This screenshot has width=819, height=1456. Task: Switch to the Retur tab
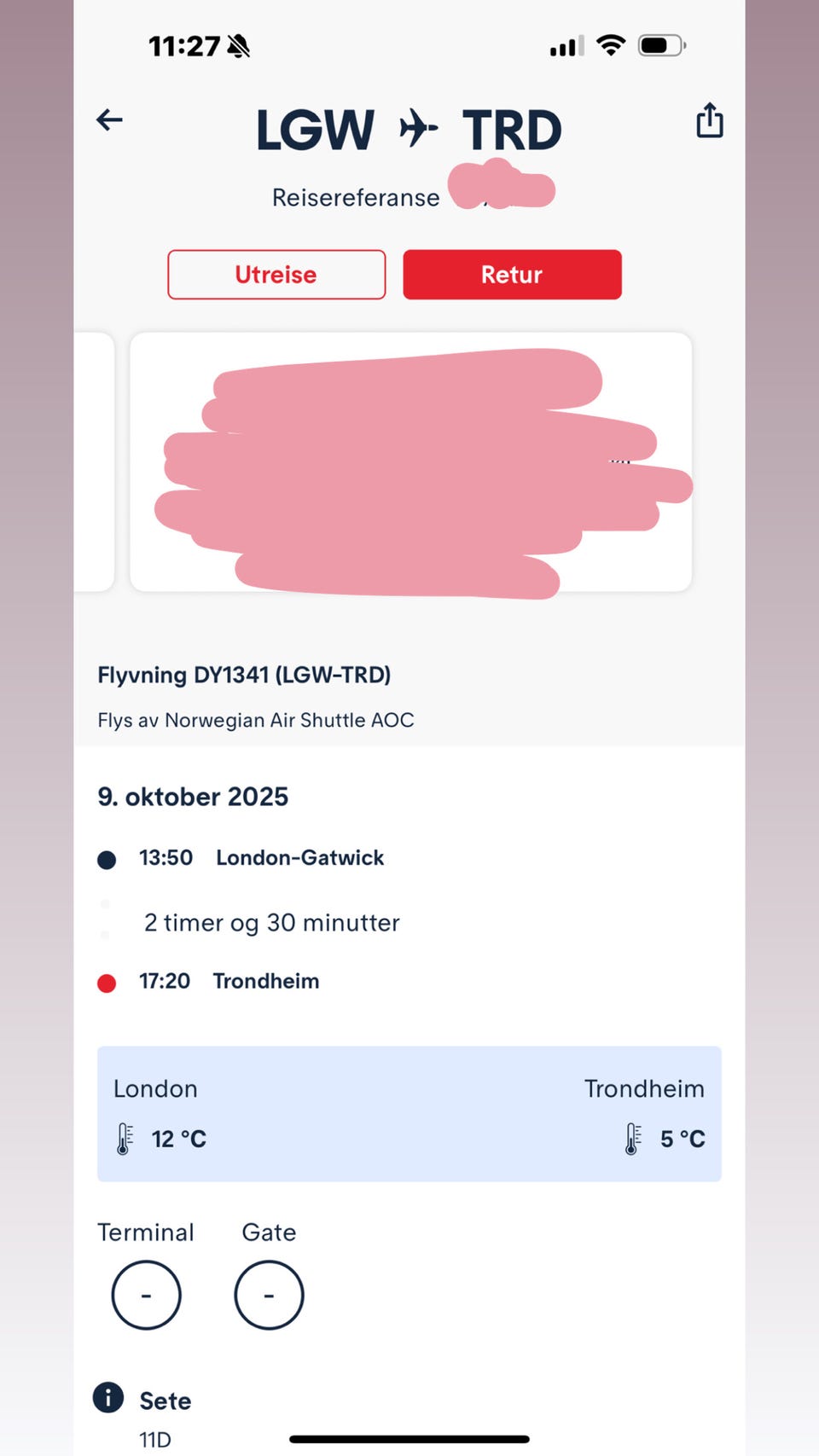pyautogui.click(x=512, y=275)
